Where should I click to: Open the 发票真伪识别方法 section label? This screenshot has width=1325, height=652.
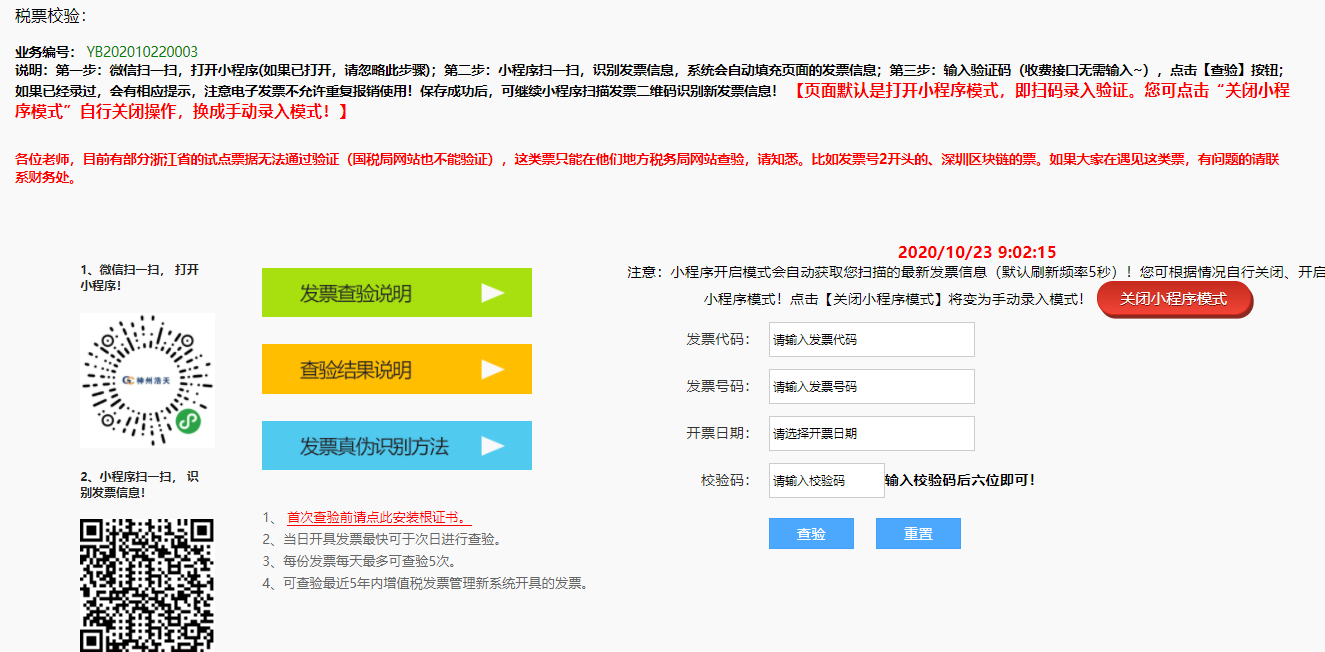[x=373, y=447]
